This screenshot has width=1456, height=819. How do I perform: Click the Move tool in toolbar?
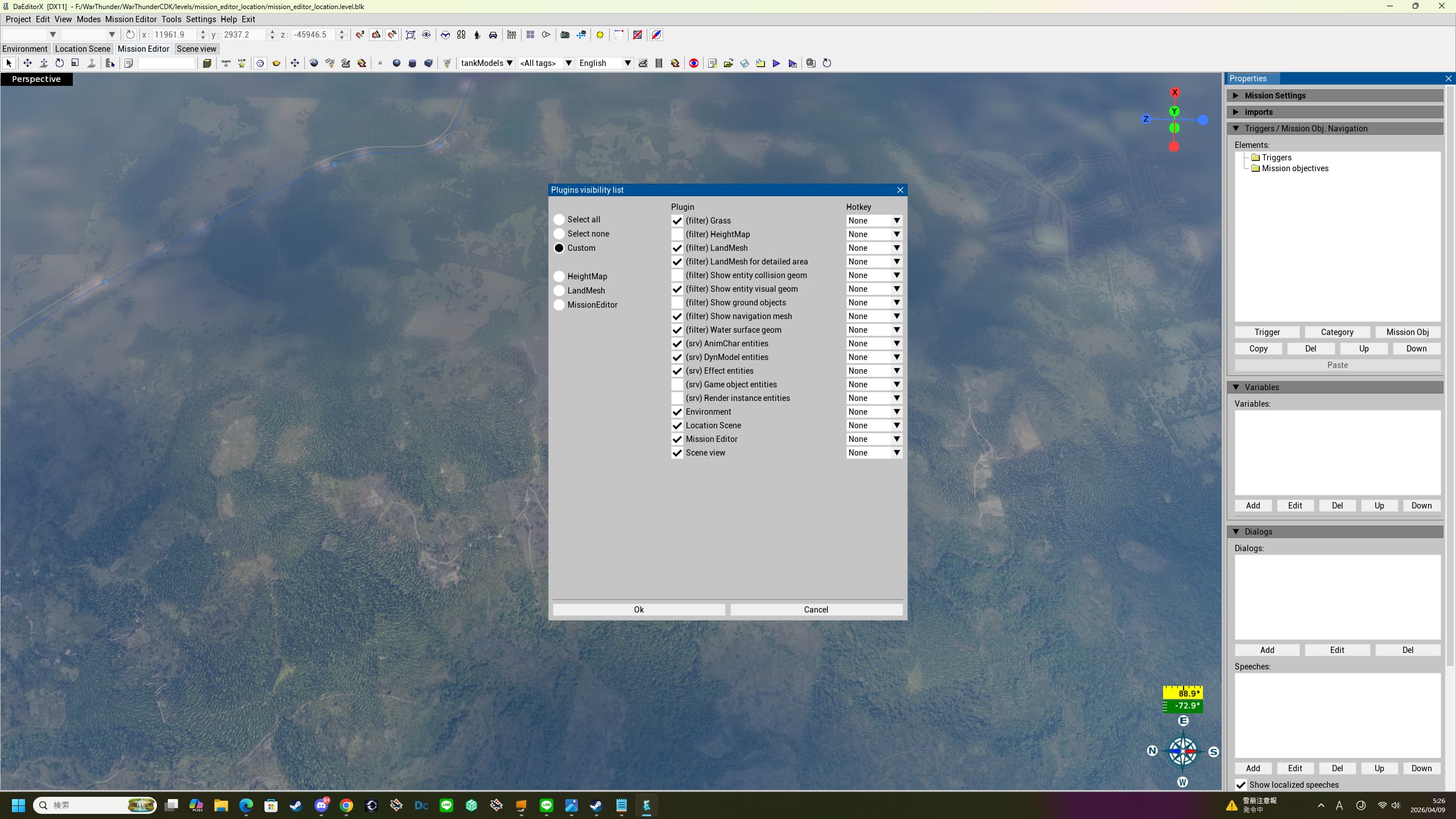27,63
